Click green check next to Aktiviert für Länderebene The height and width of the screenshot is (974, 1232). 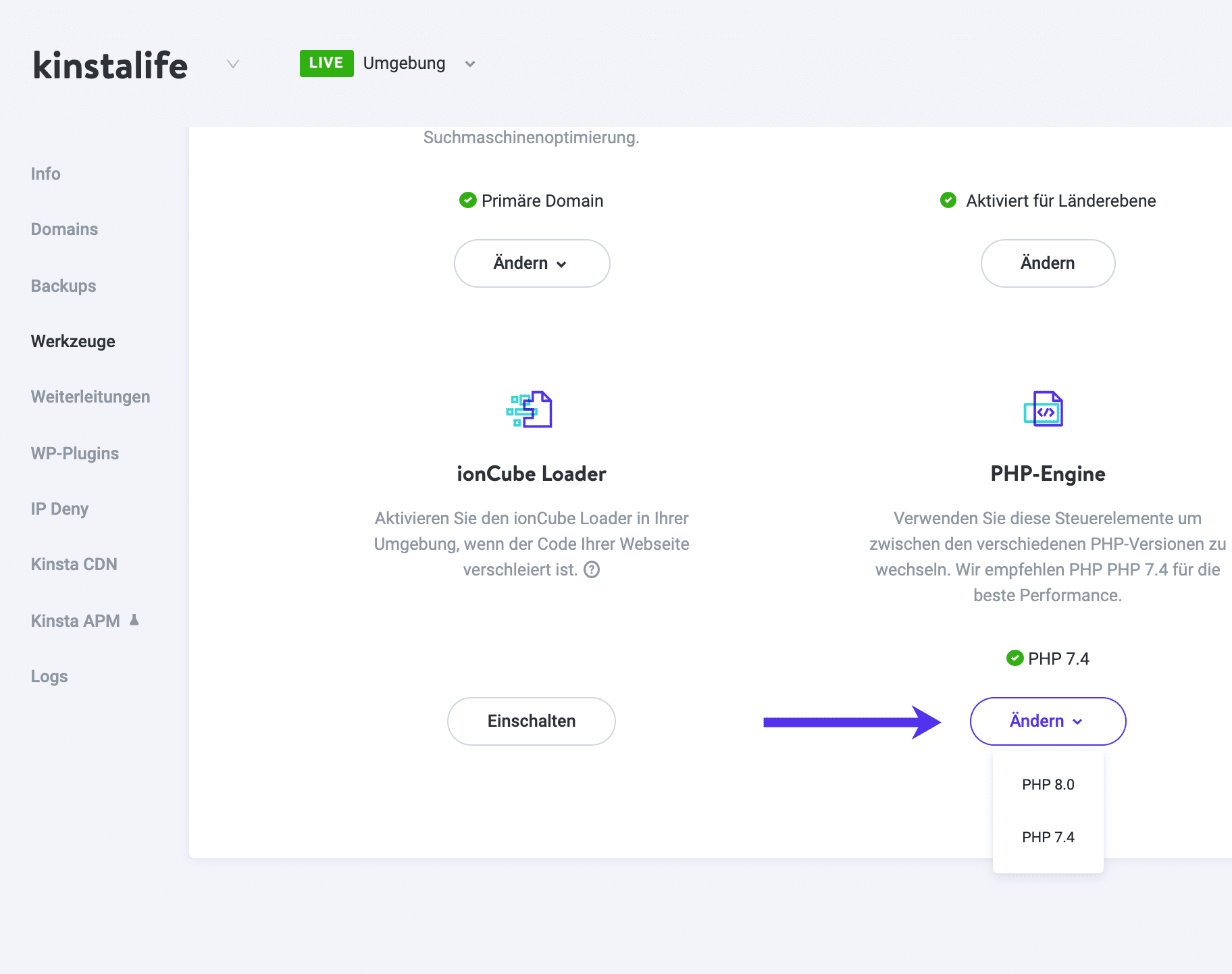(x=948, y=200)
